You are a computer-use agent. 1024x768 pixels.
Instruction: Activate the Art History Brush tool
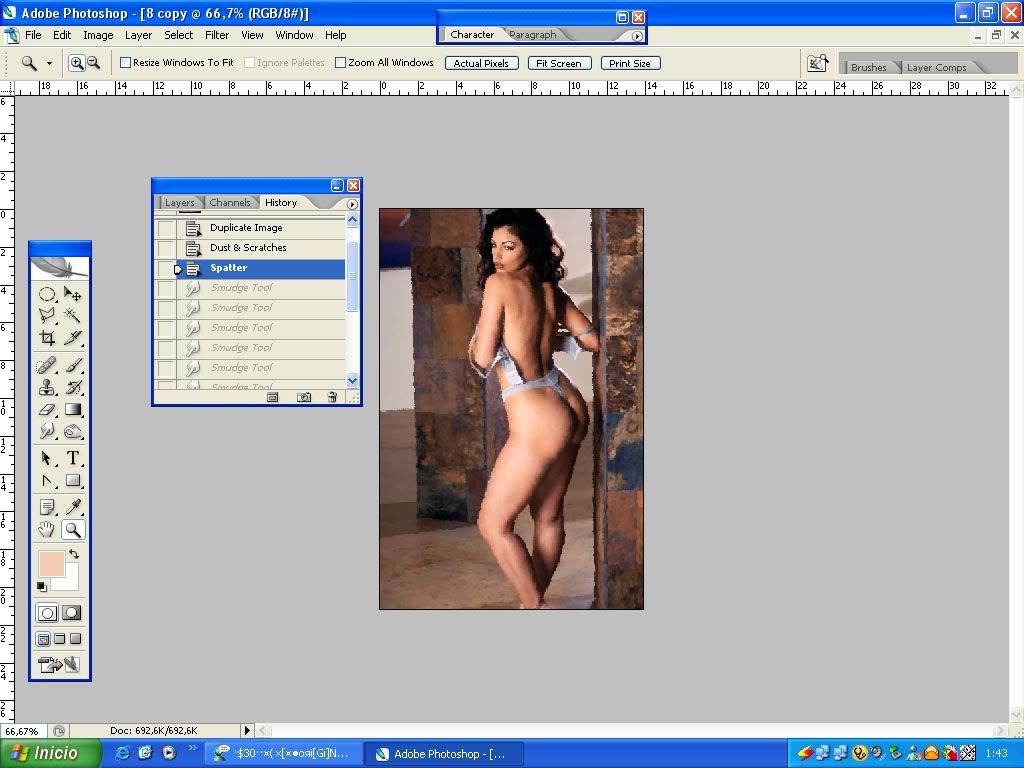tap(72, 387)
